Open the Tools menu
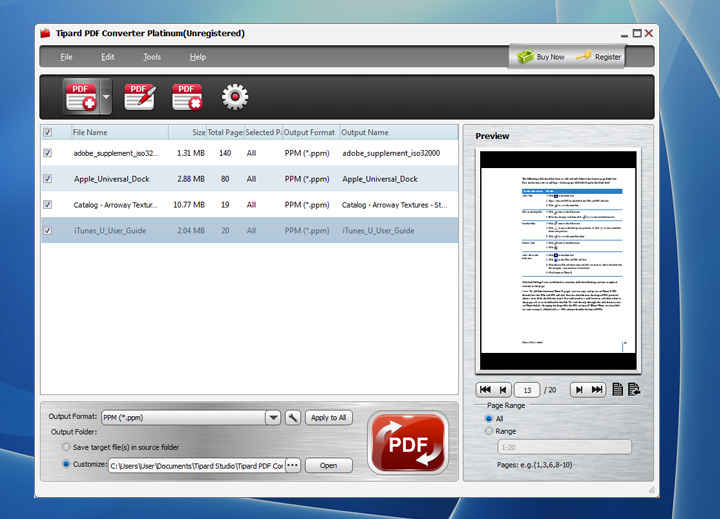720x519 pixels. [x=152, y=57]
